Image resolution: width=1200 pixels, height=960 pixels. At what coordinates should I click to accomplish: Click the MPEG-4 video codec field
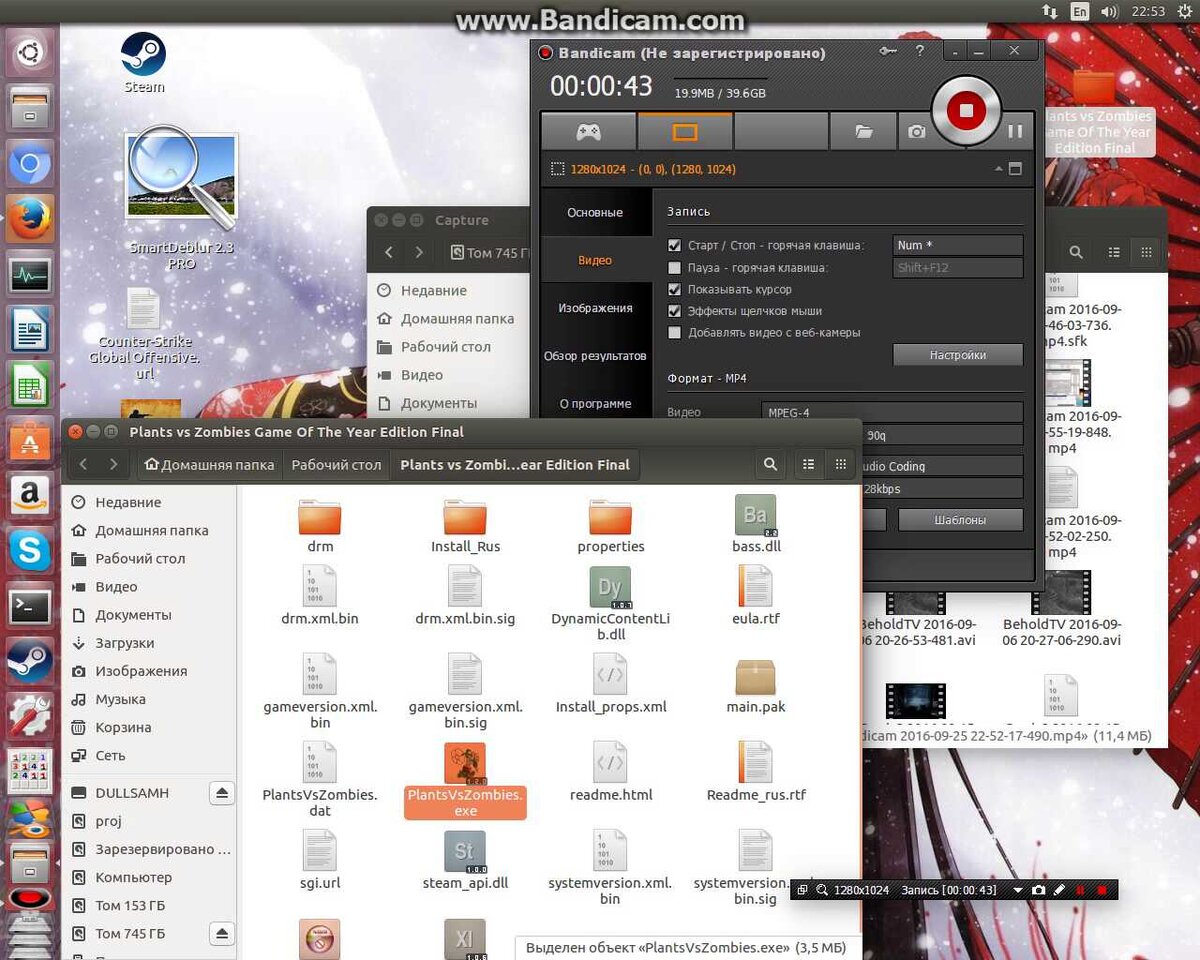pyautogui.click(x=892, y=412)
